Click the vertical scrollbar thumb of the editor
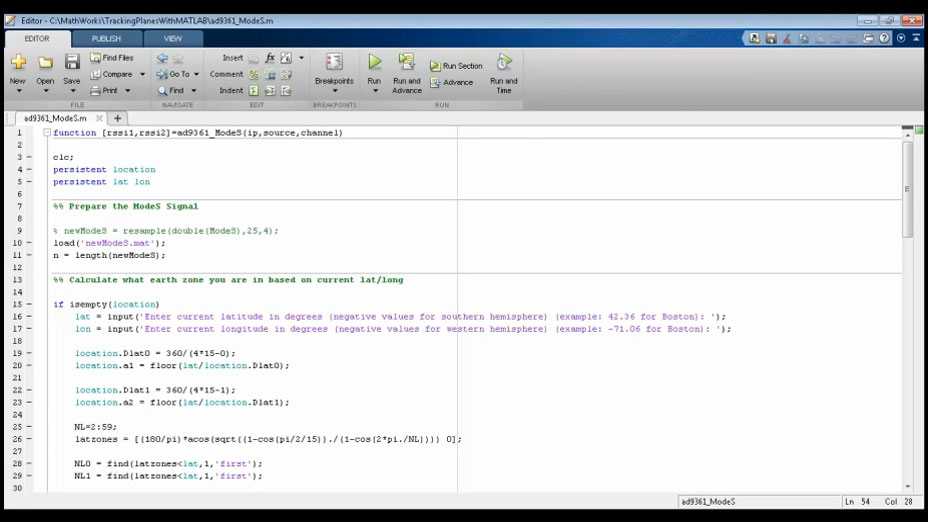928x522 pixels. point(907,189)
